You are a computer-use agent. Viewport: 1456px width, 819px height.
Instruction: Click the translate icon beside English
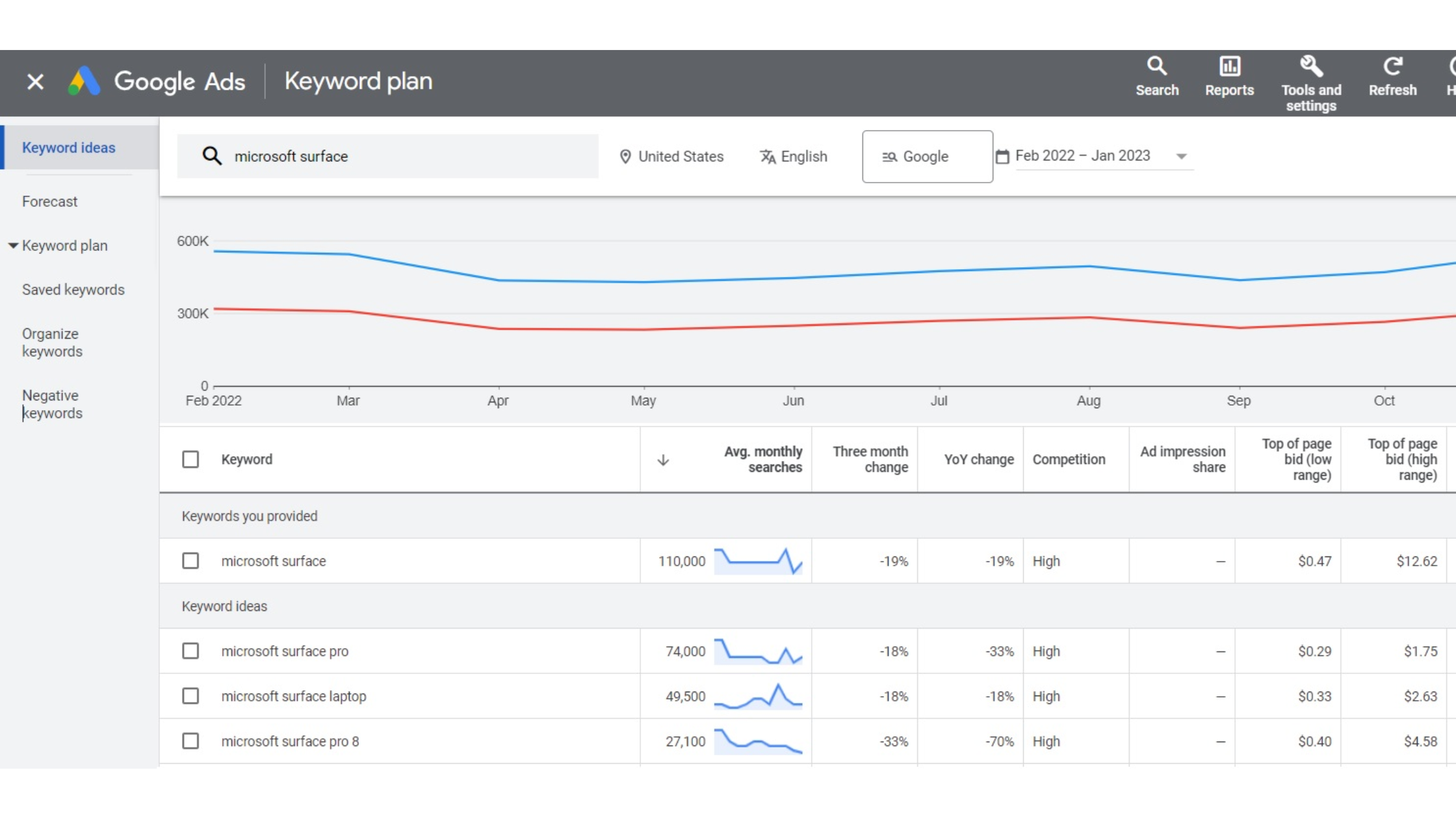[x=768, y=157]
